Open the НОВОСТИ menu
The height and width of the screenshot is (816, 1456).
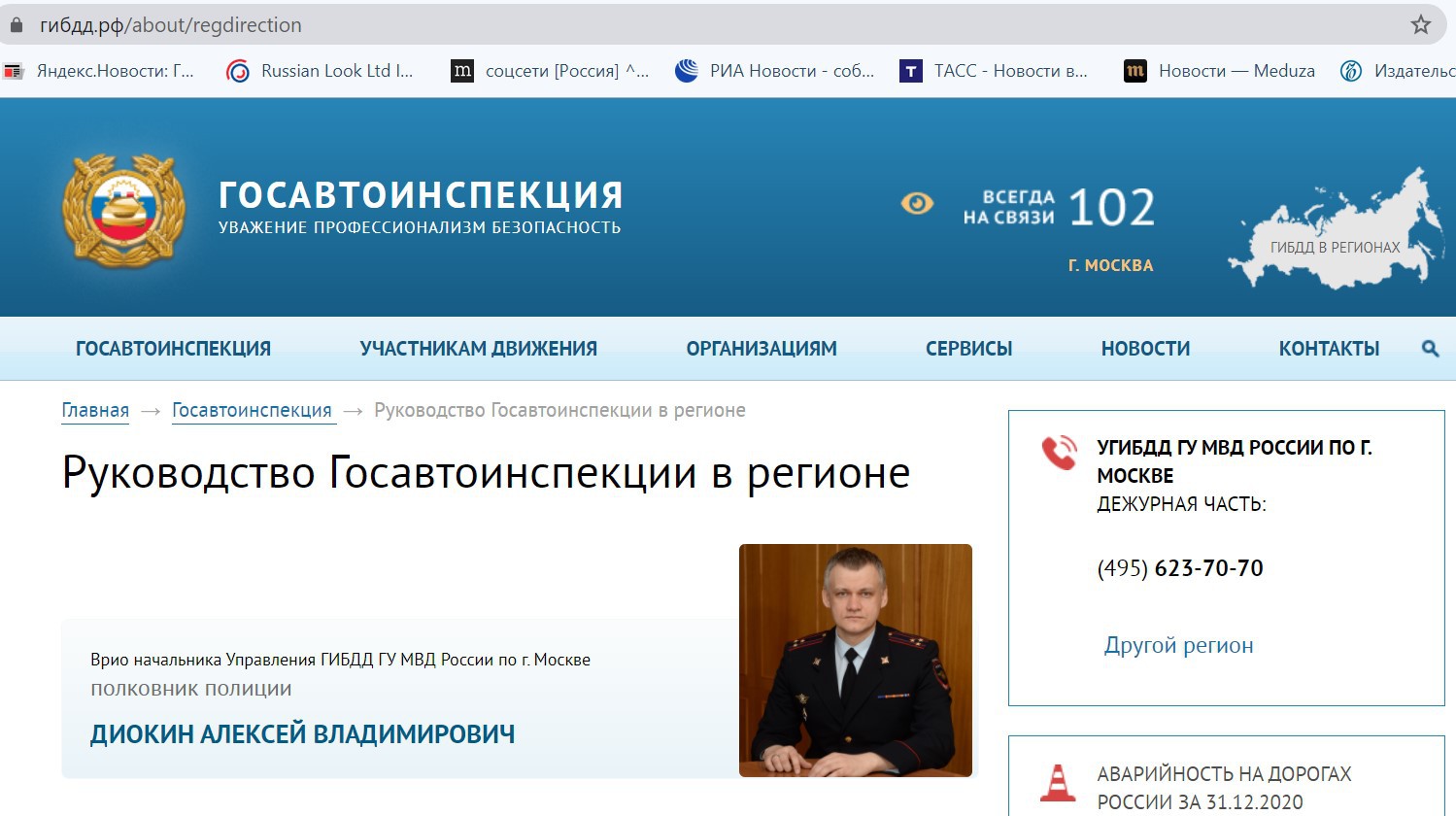point(1145,349)
